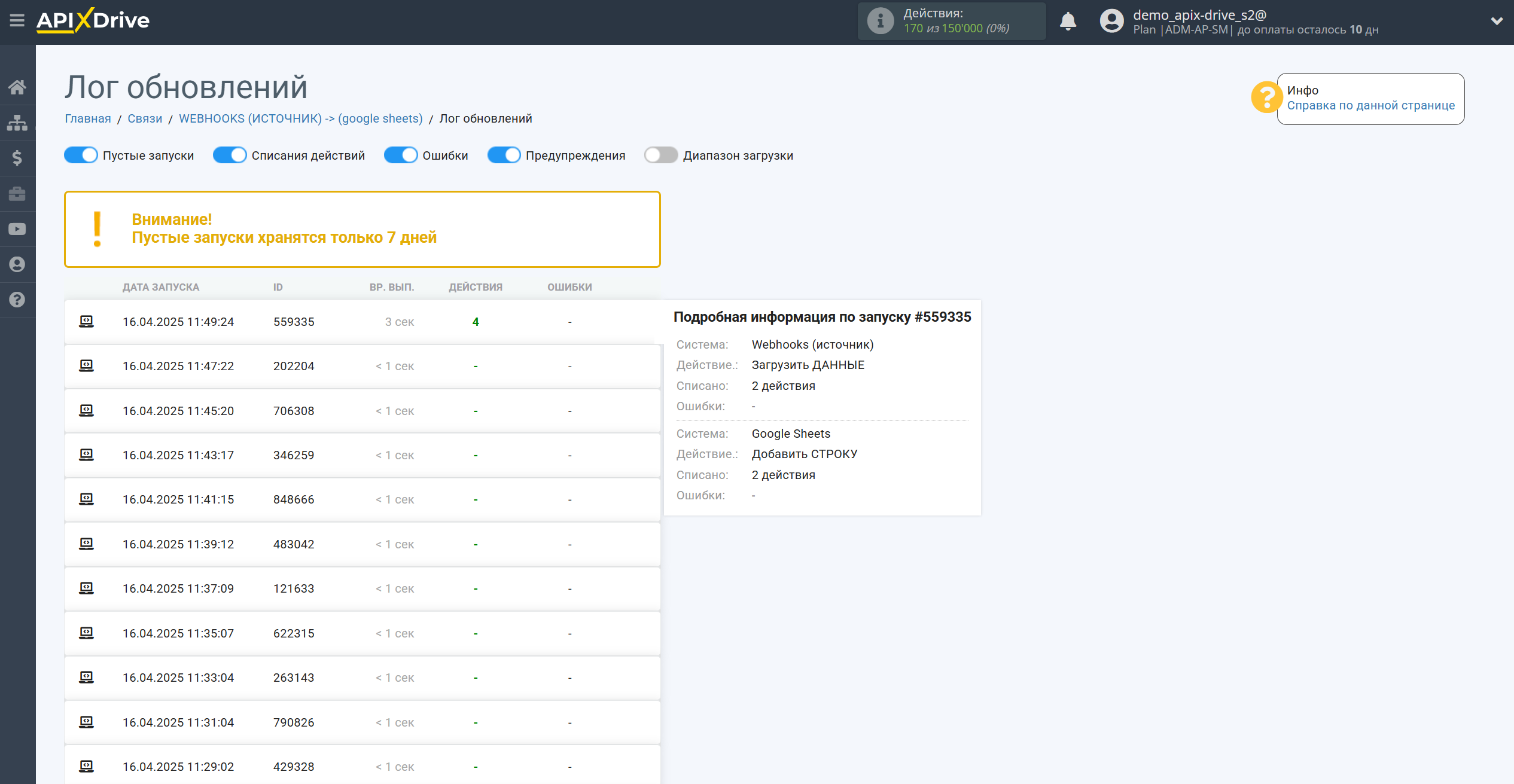Screen dimensions: 1514x784
Task: Open the profile user icon in the sidebar
Action: coord(17,264)
